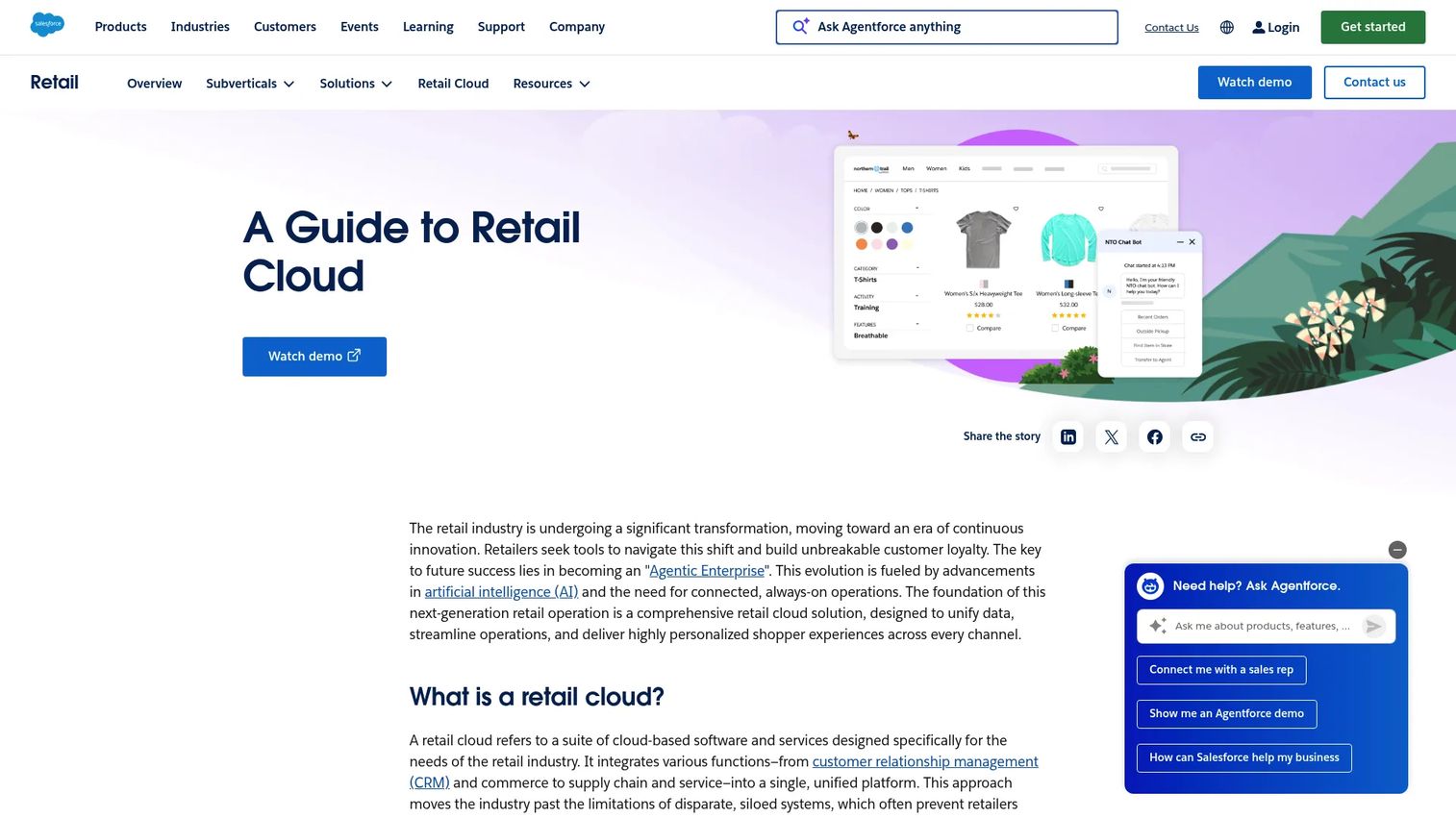
Task: Click the top Contact Us link
Action: click(x=1171, y=28)
